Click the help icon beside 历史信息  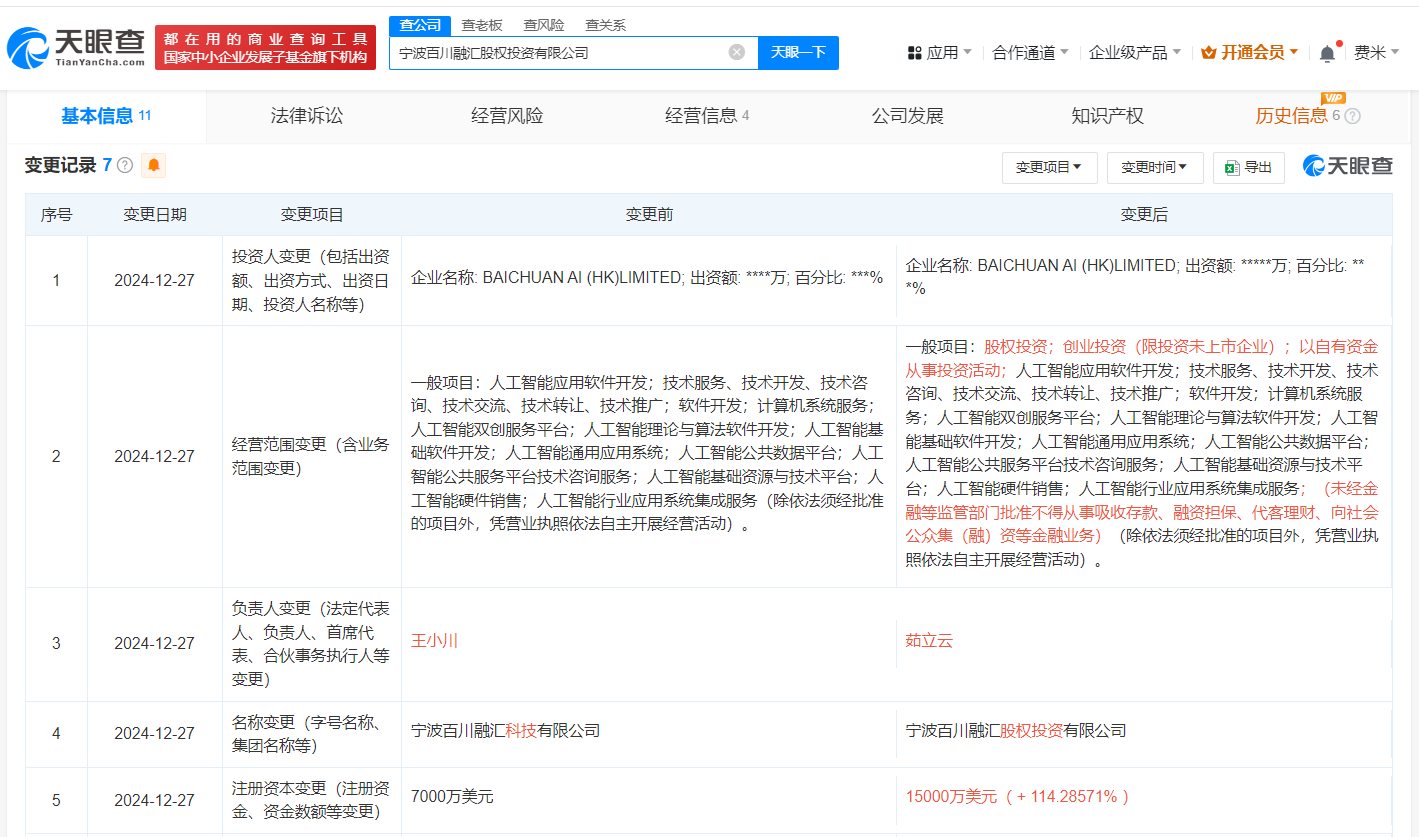coord(1353,116)
